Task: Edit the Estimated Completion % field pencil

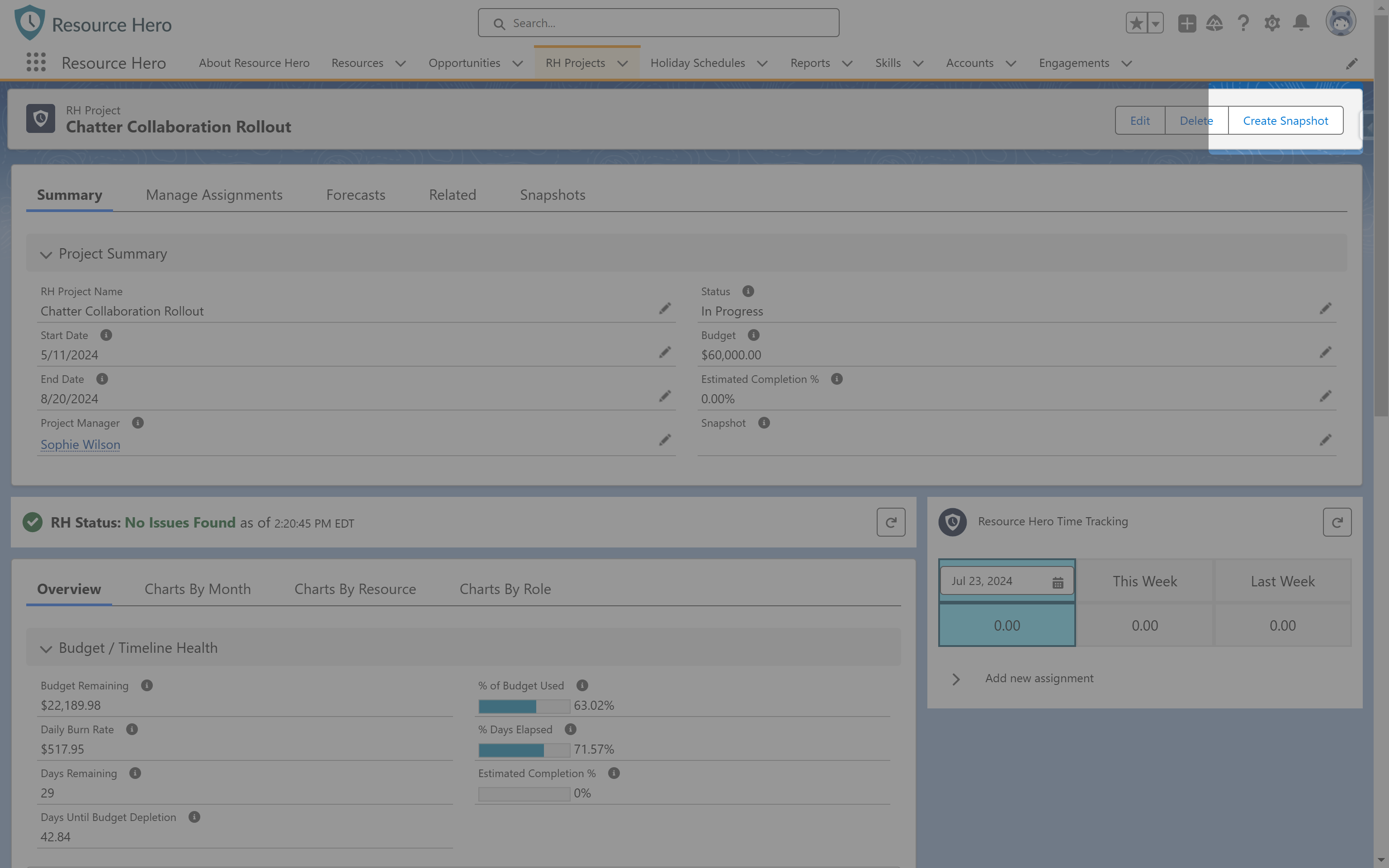Action: [1325, 396]
